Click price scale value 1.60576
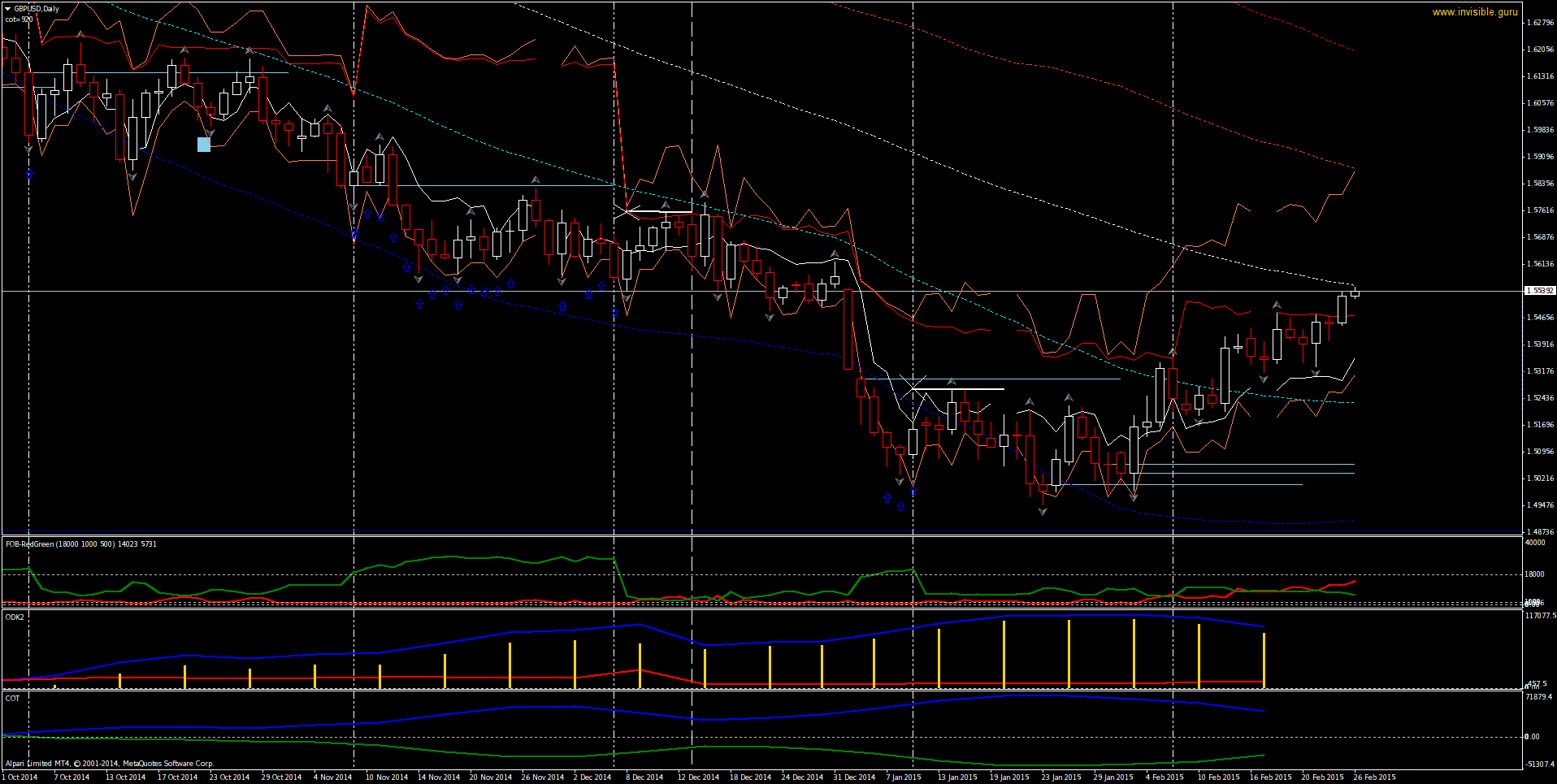Viewport: 1557px width, 784px height. click(x=1541, y=103)
